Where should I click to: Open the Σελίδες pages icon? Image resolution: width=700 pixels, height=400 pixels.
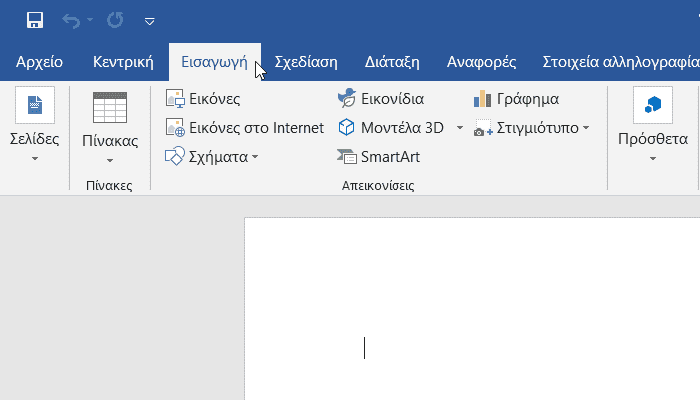click(35, 105)
